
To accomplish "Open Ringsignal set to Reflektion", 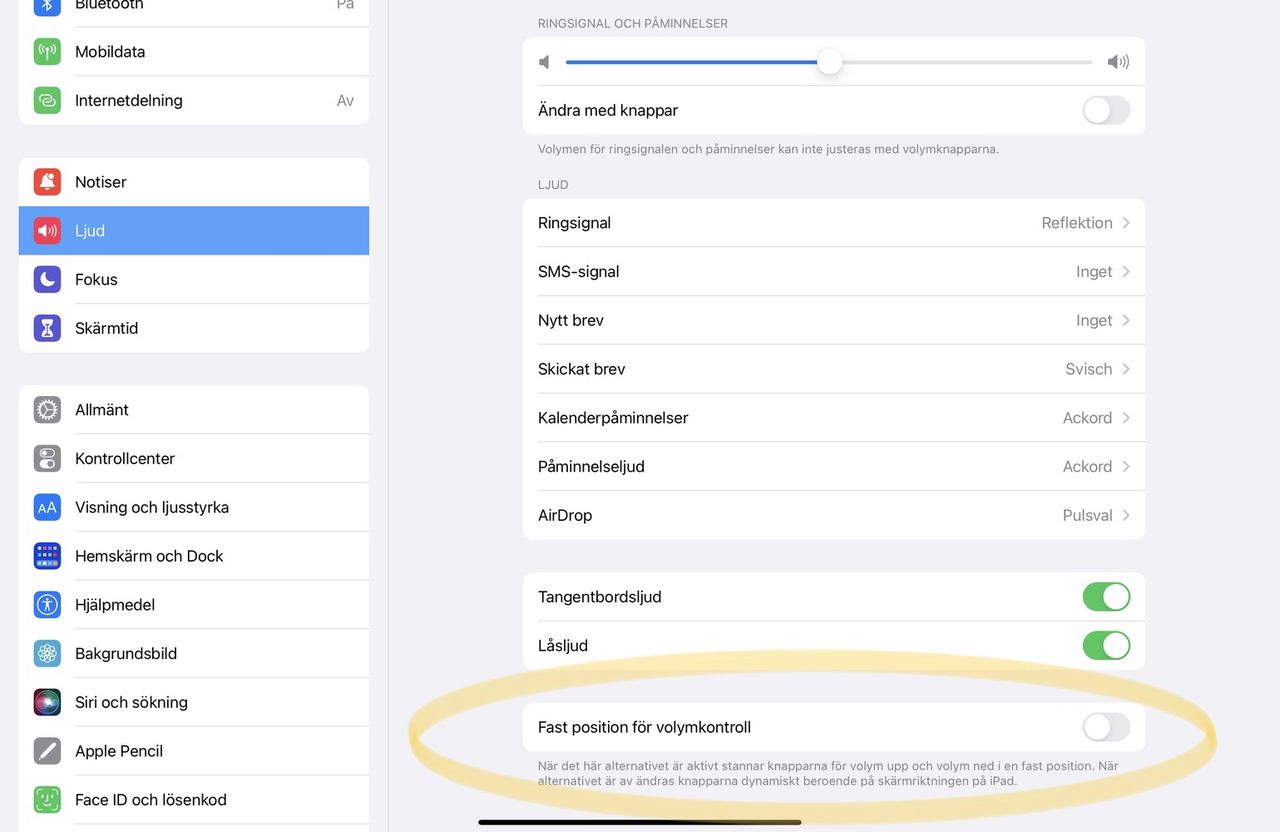I will click(835, 222).
